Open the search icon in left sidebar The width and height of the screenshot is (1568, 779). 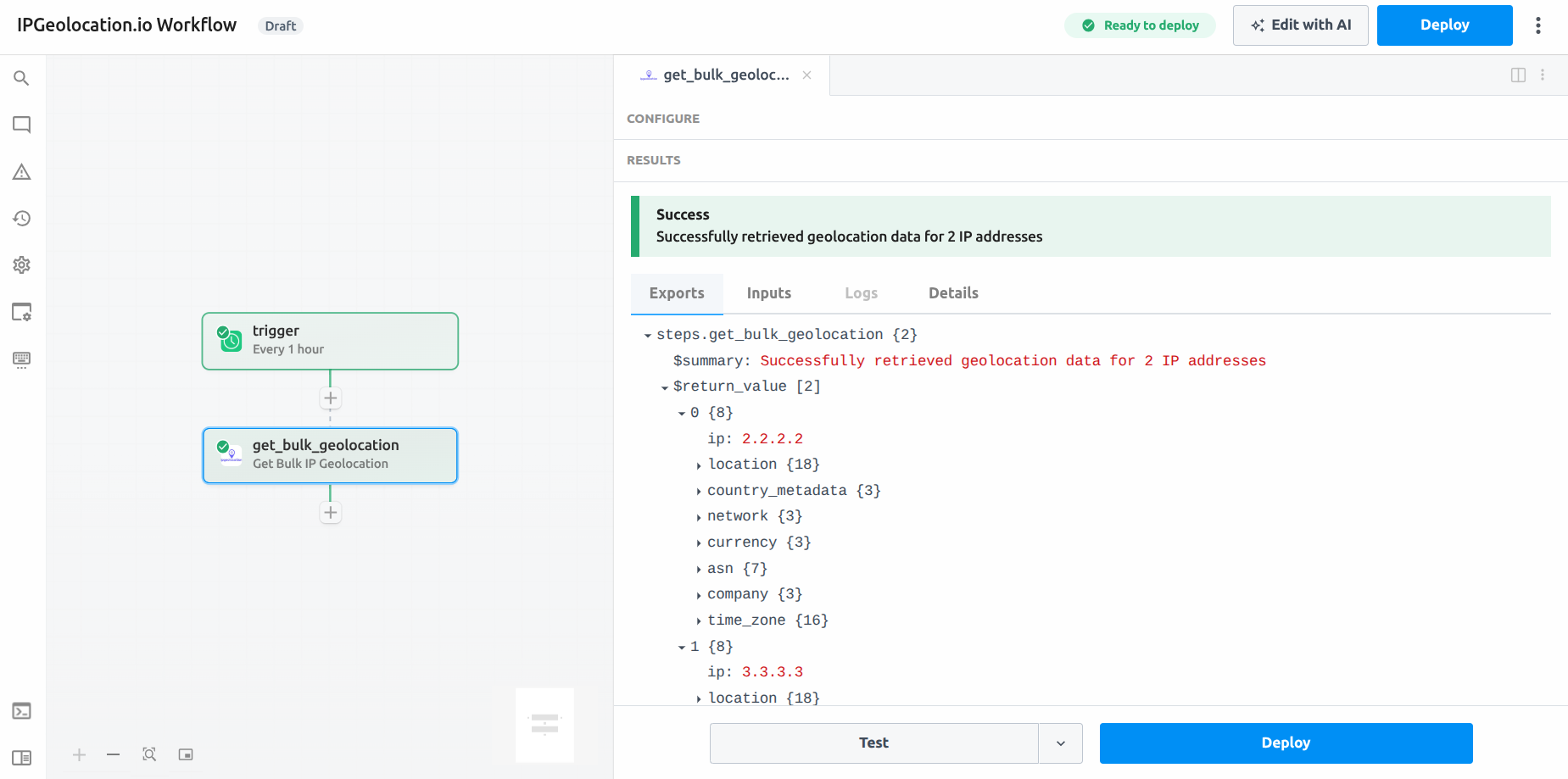pos(22,79)
